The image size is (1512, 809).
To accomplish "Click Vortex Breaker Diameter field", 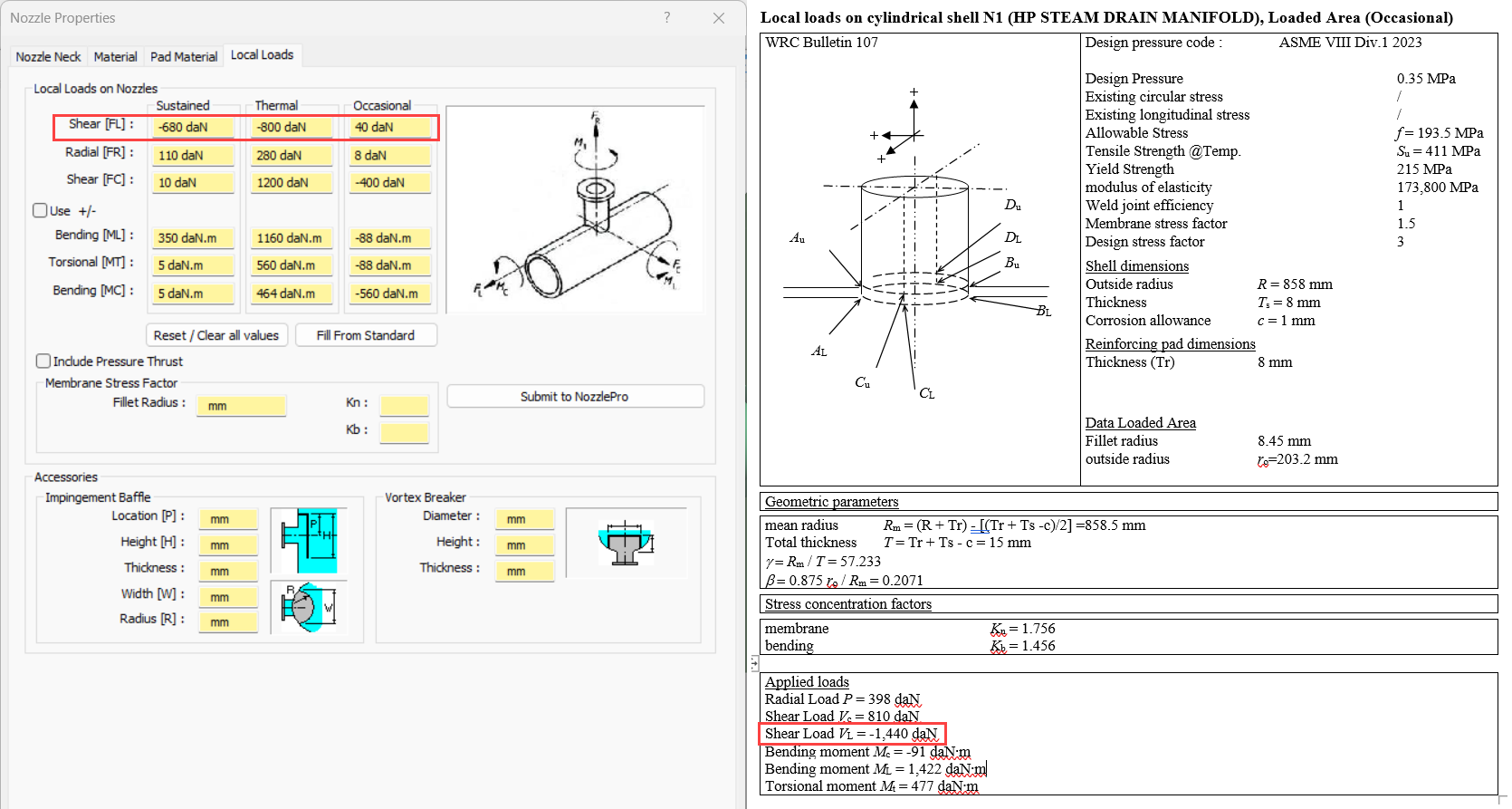I will pos(524,519).
